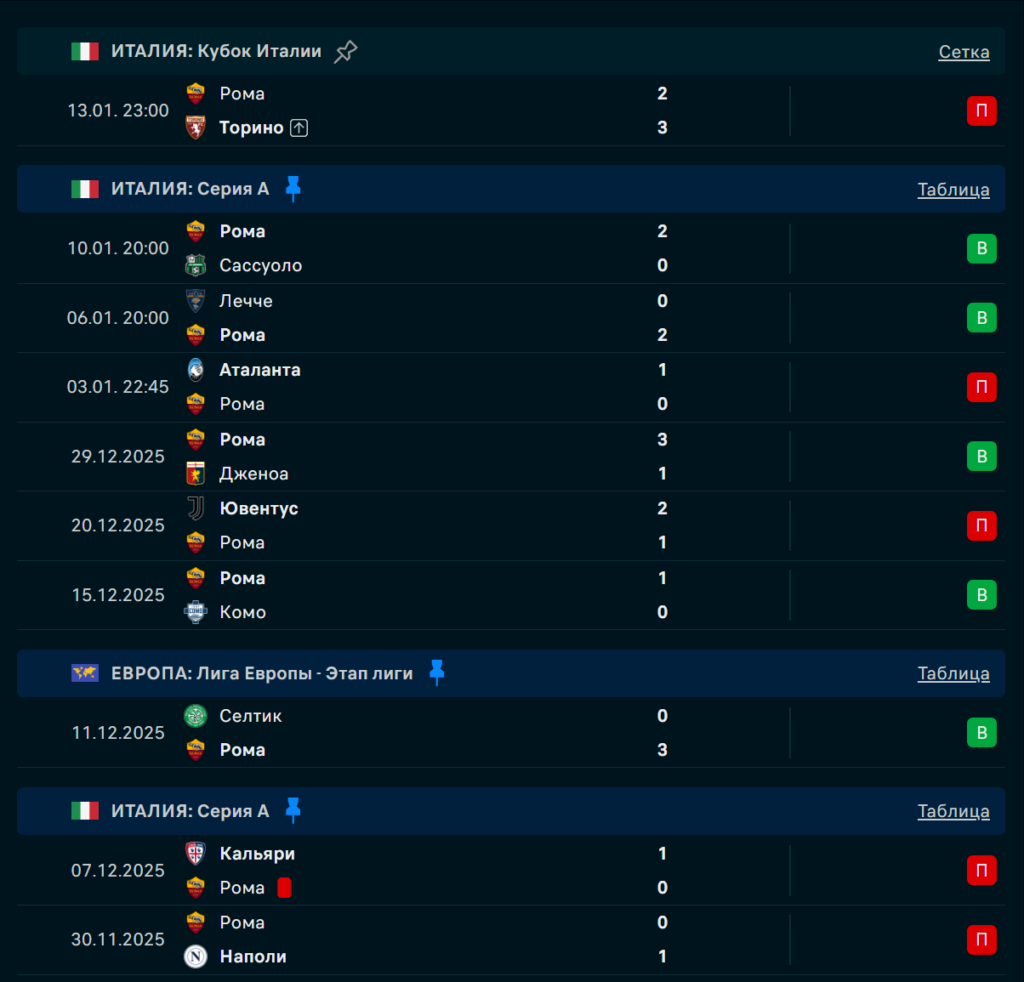The height and width of the screenshot is (982, 1024).
Task: Click the Кальяри team crest
Action: tap(196, 854)
